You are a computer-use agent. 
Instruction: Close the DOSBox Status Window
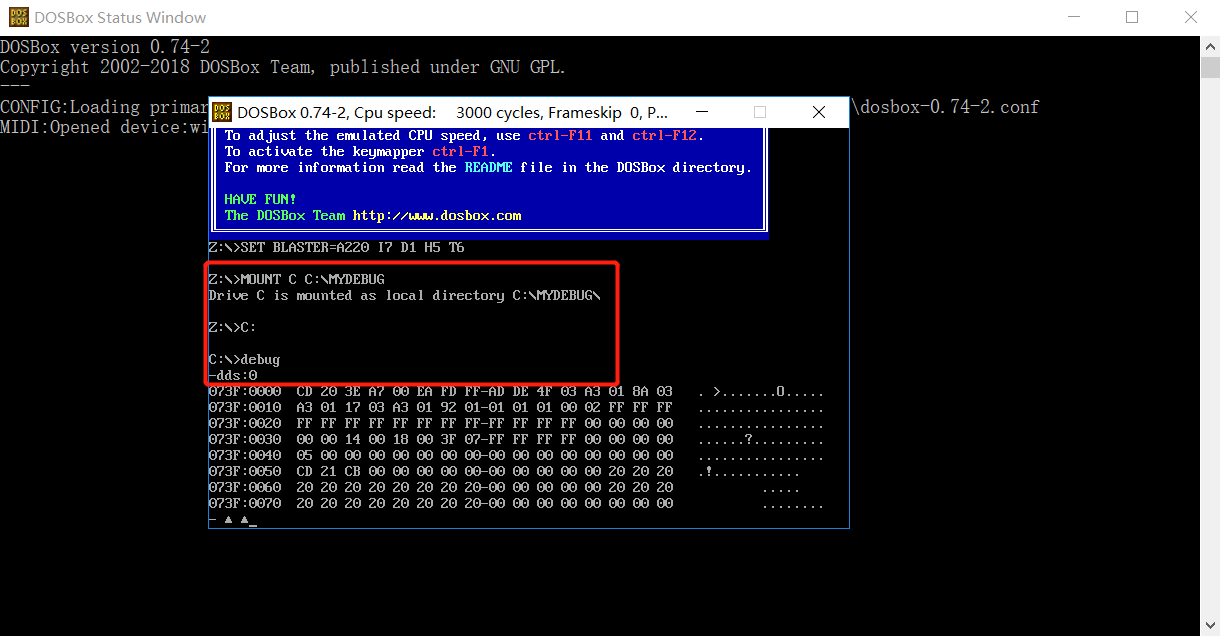coord(1190,17)
